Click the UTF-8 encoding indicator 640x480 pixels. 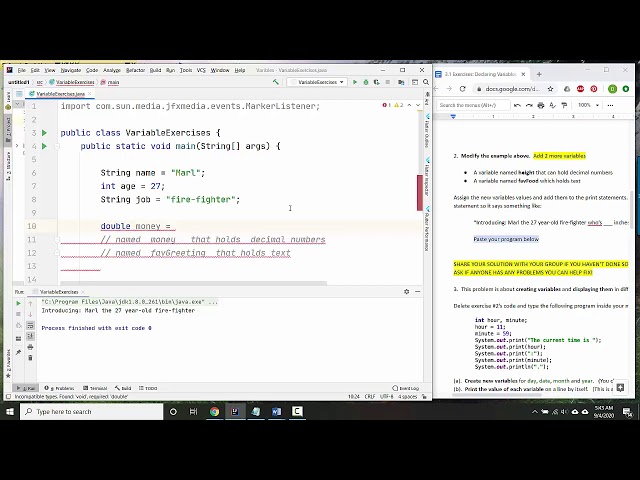pyautogui.click(x=387, y=396)
